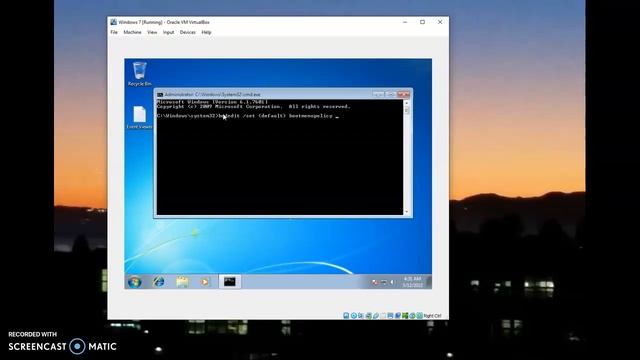
Task: Close the Administrator cmd.exe window
Action: [403, 94]
